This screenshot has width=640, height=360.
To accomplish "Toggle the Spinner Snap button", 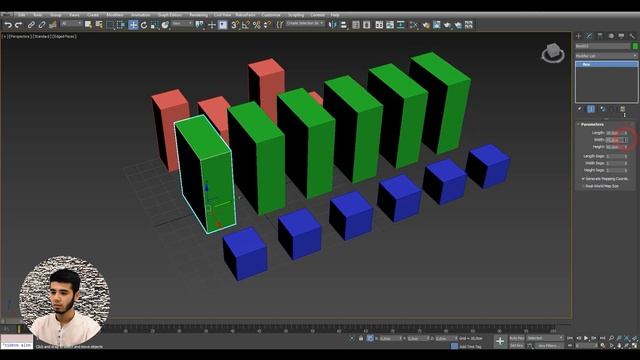I will 267,25.
